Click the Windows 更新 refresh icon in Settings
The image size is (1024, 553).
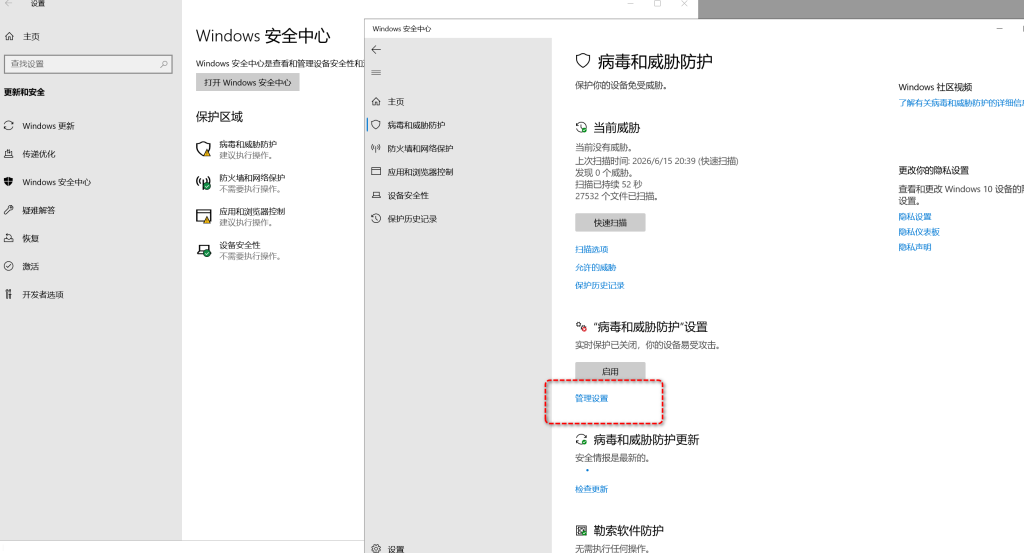[x=8, y=125]
